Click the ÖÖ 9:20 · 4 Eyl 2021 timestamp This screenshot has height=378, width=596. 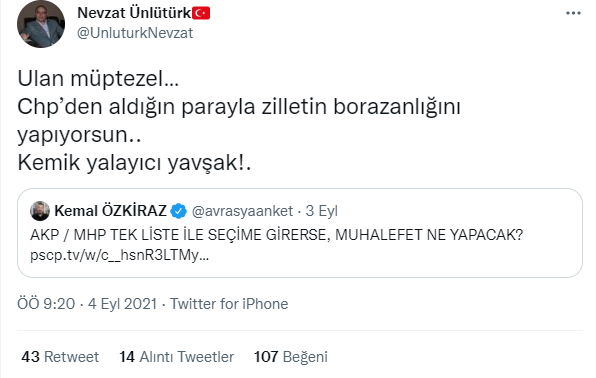[x=87, y=304]
